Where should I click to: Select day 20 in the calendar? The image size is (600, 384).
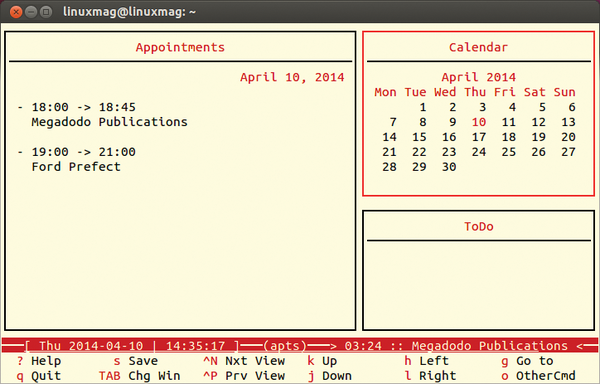point(568,137)
